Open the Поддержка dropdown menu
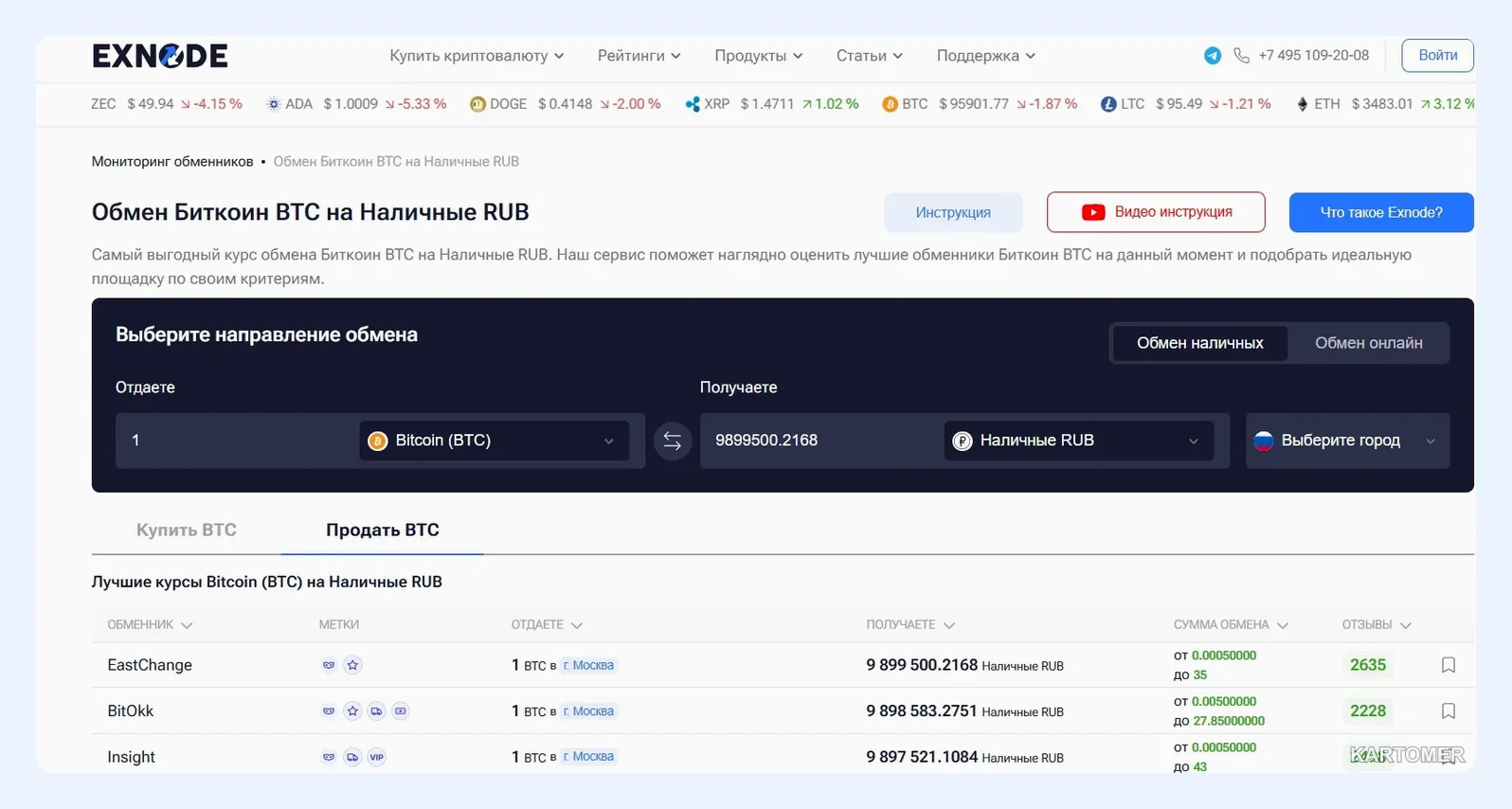Viewport: 1512px width, 809px height. coord(985,56)
